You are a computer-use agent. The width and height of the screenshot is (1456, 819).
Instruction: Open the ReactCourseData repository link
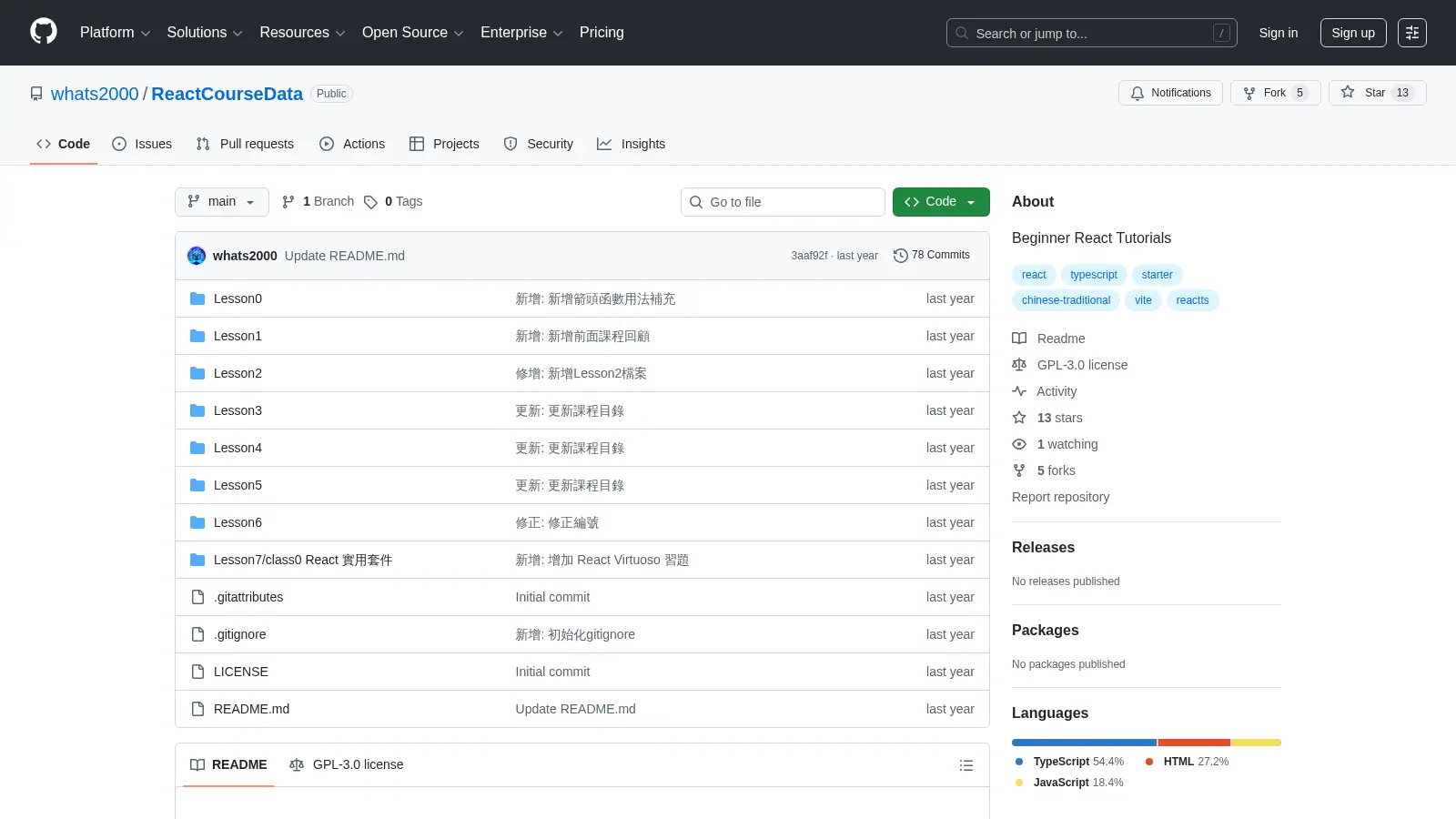227,94
